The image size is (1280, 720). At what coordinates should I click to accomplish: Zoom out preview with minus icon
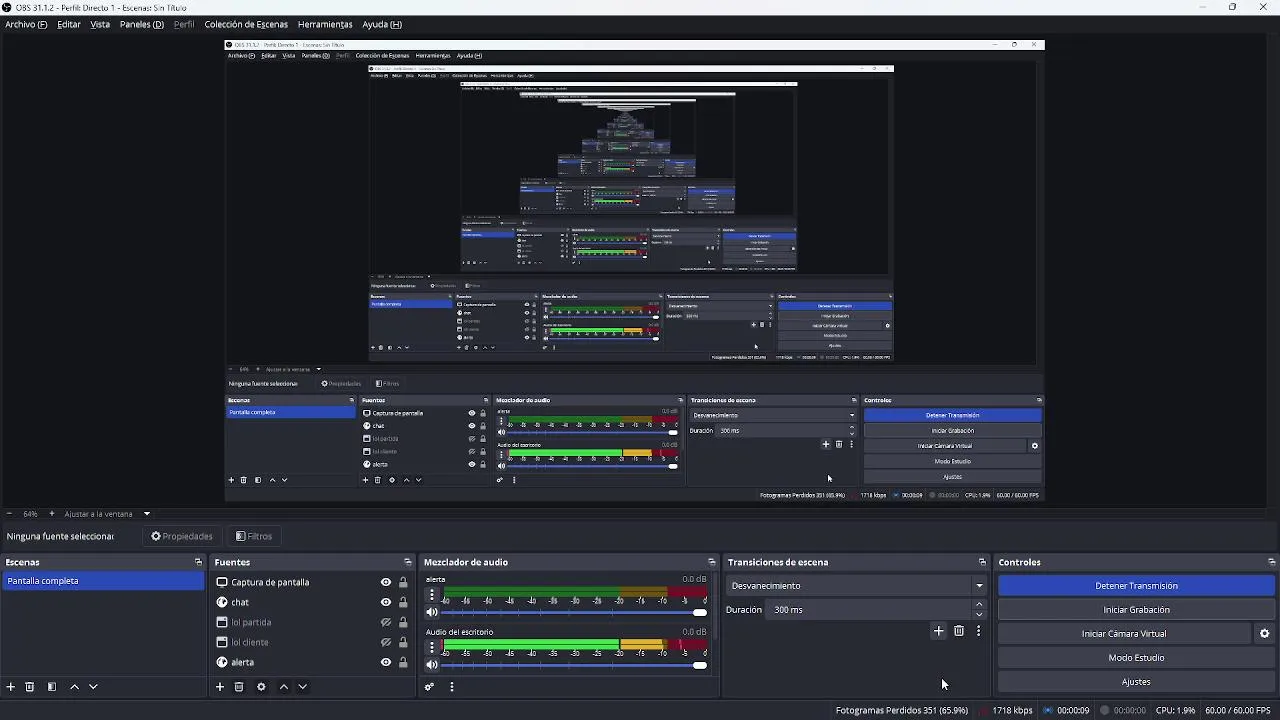9,514
